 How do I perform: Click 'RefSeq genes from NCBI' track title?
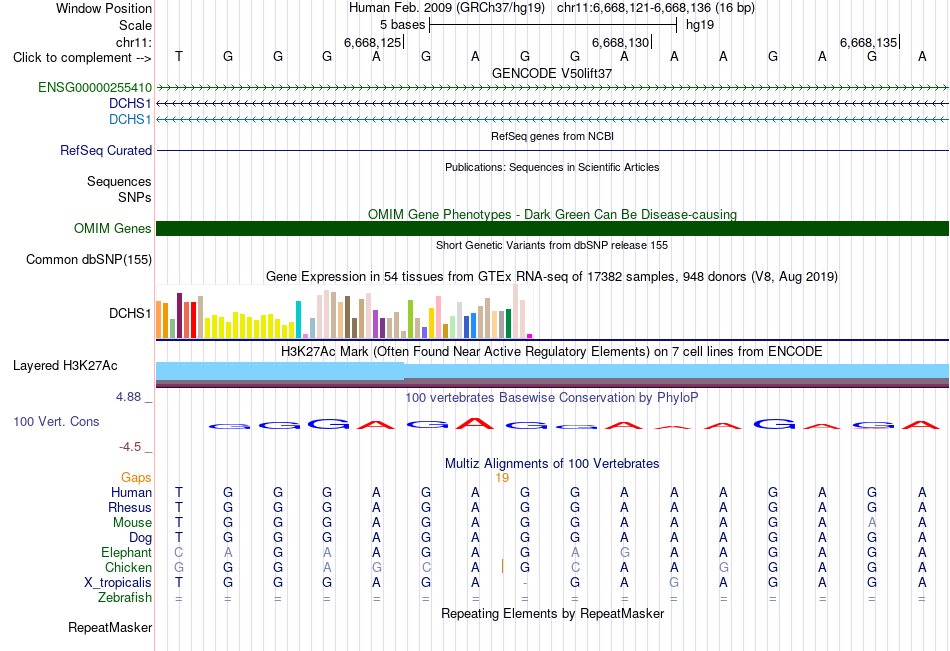pyautogui.click(x=552, y=136)
